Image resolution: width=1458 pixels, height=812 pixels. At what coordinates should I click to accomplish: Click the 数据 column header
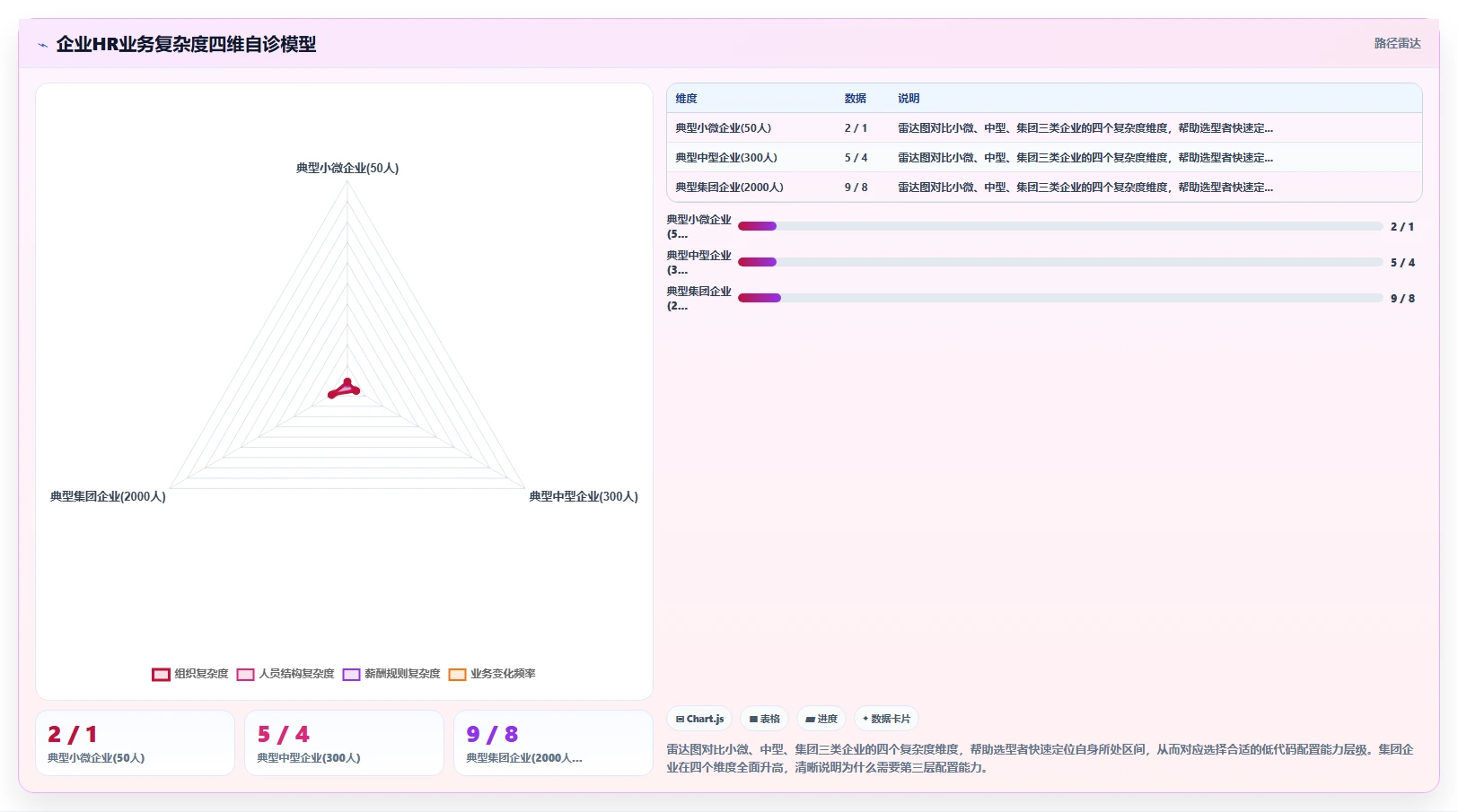click(x=856, y=99)
